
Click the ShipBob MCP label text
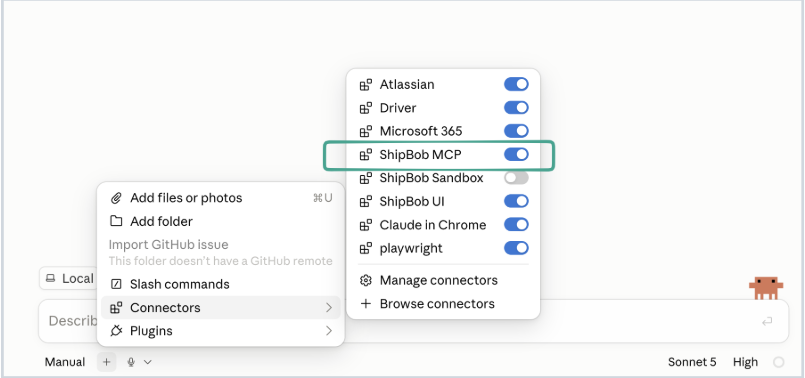[420, 155]
